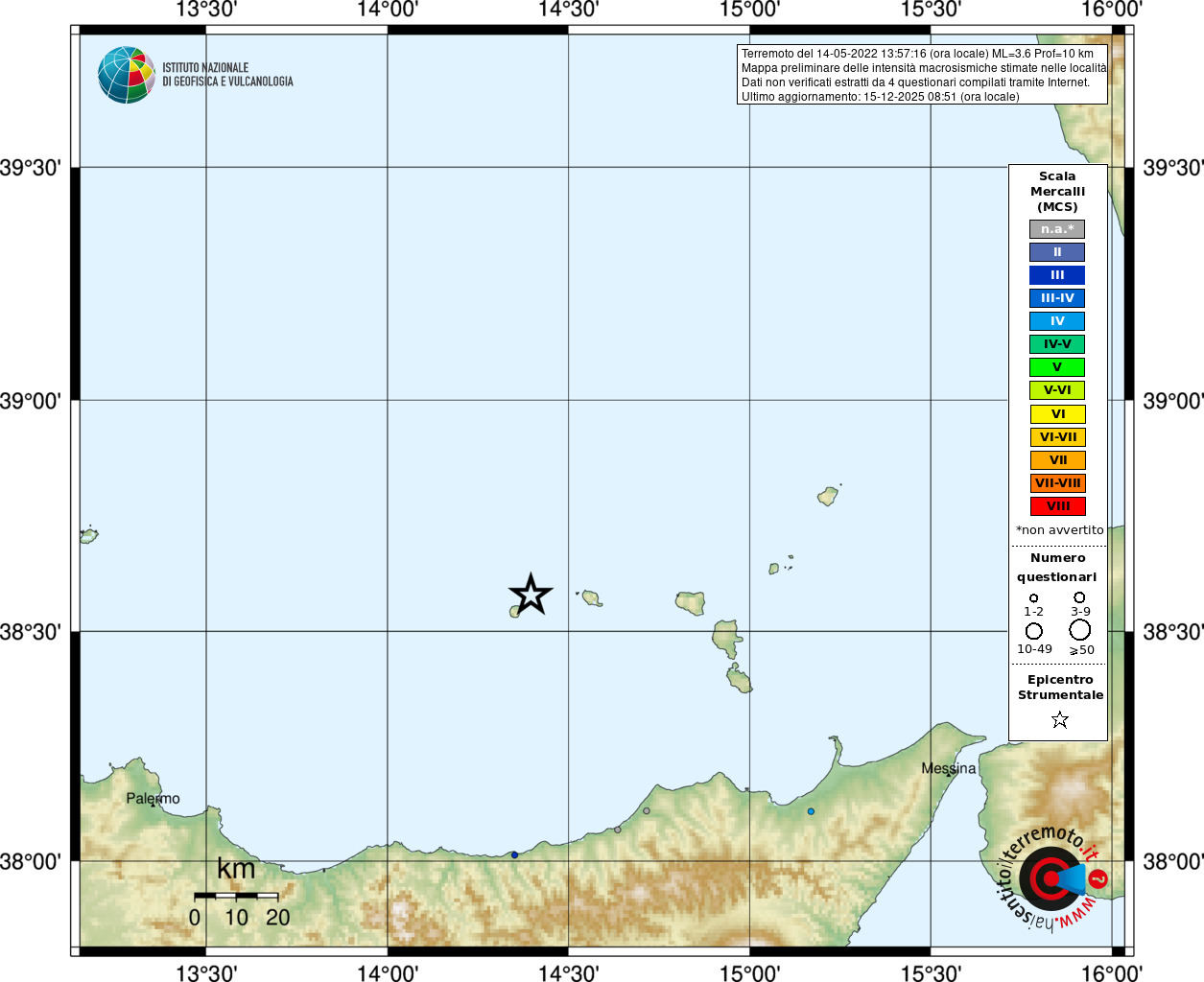Select the green V intensity swatch
Screen dimensions: 1204x982
tap(1057, 367)
